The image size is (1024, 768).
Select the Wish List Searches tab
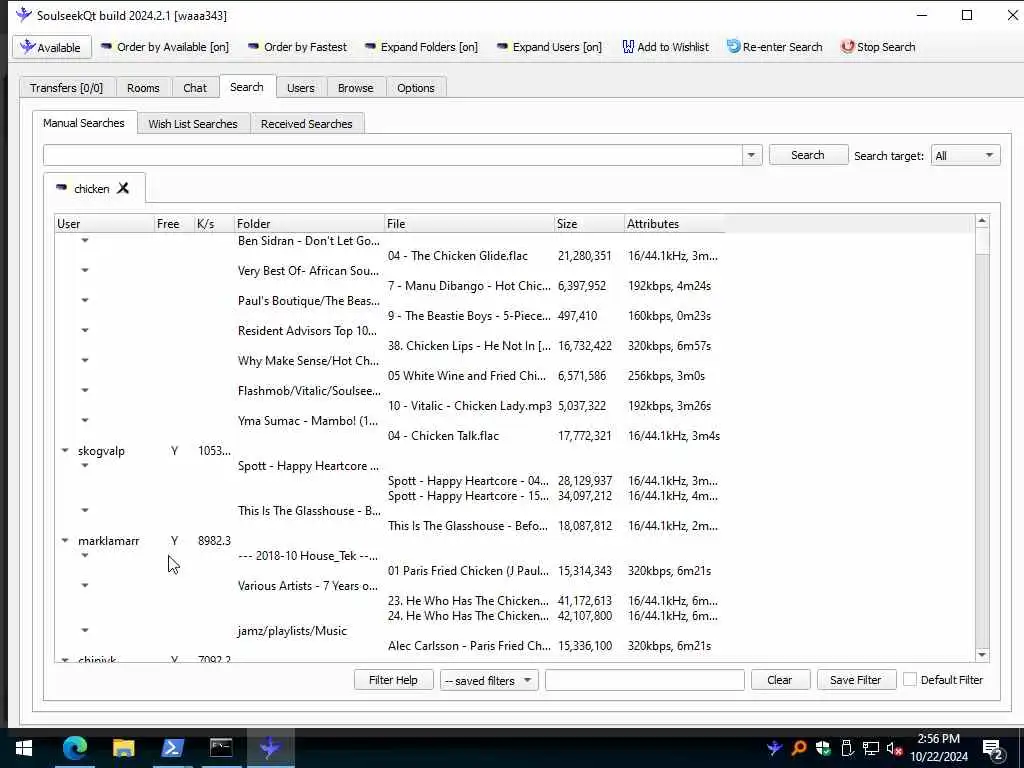193,123
